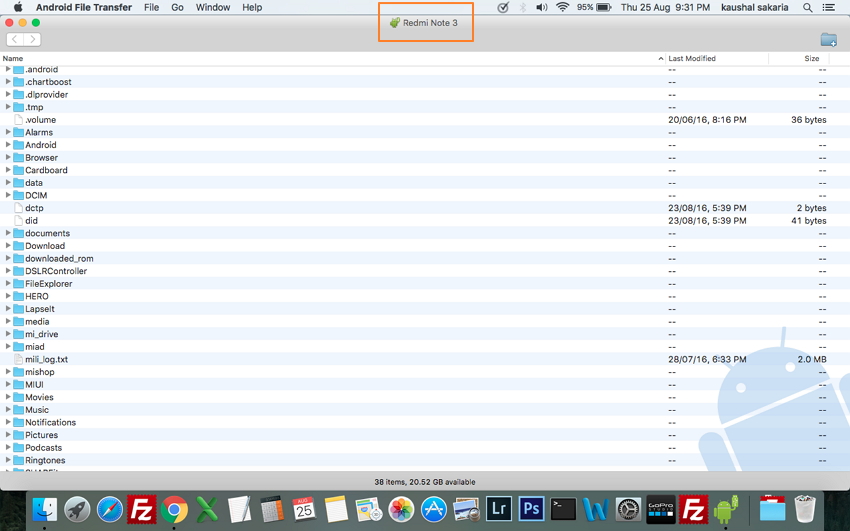Open the TextEdit icon in the Dock
Screen dimensions: 850x531
(x=239, y=509)
